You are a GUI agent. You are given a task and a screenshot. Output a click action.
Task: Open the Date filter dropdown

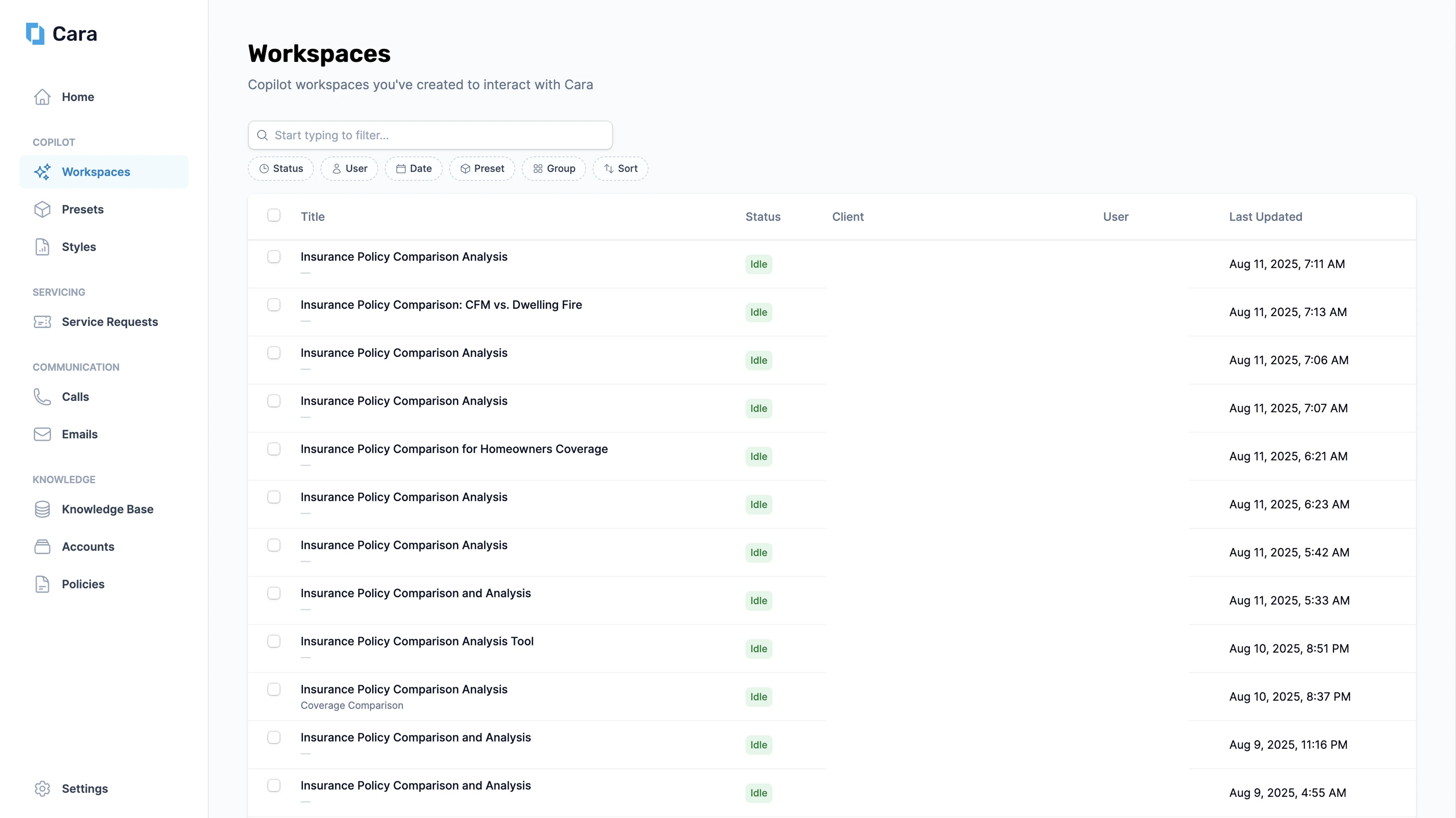(414, 168)
